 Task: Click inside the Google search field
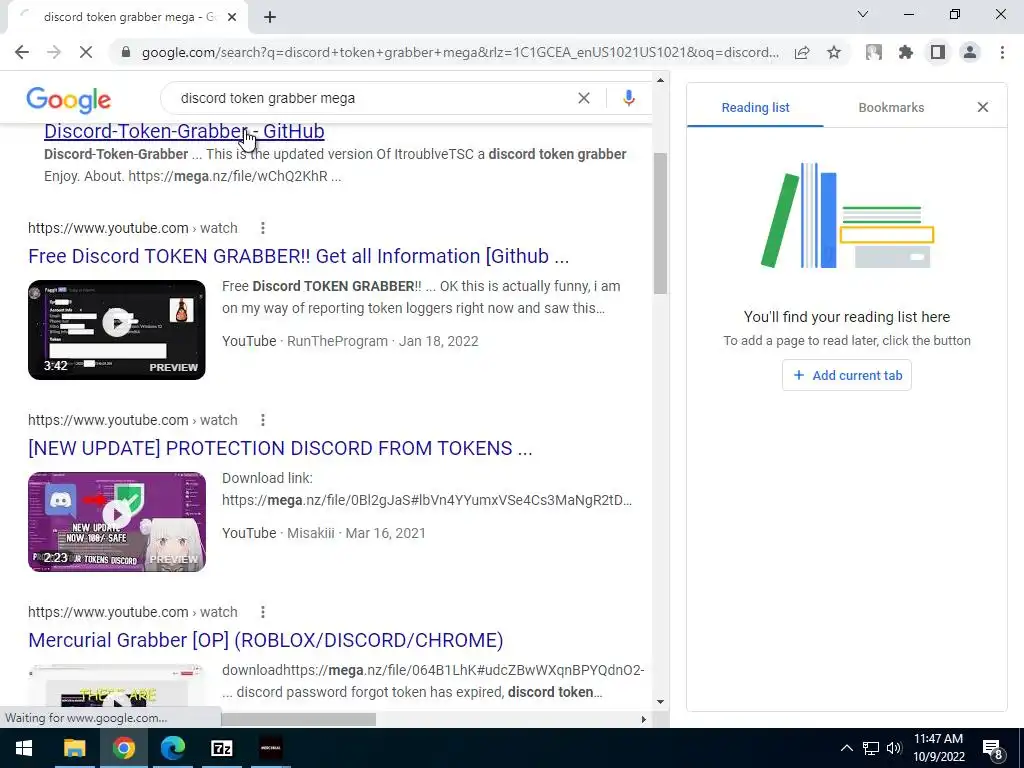point(372,98)
